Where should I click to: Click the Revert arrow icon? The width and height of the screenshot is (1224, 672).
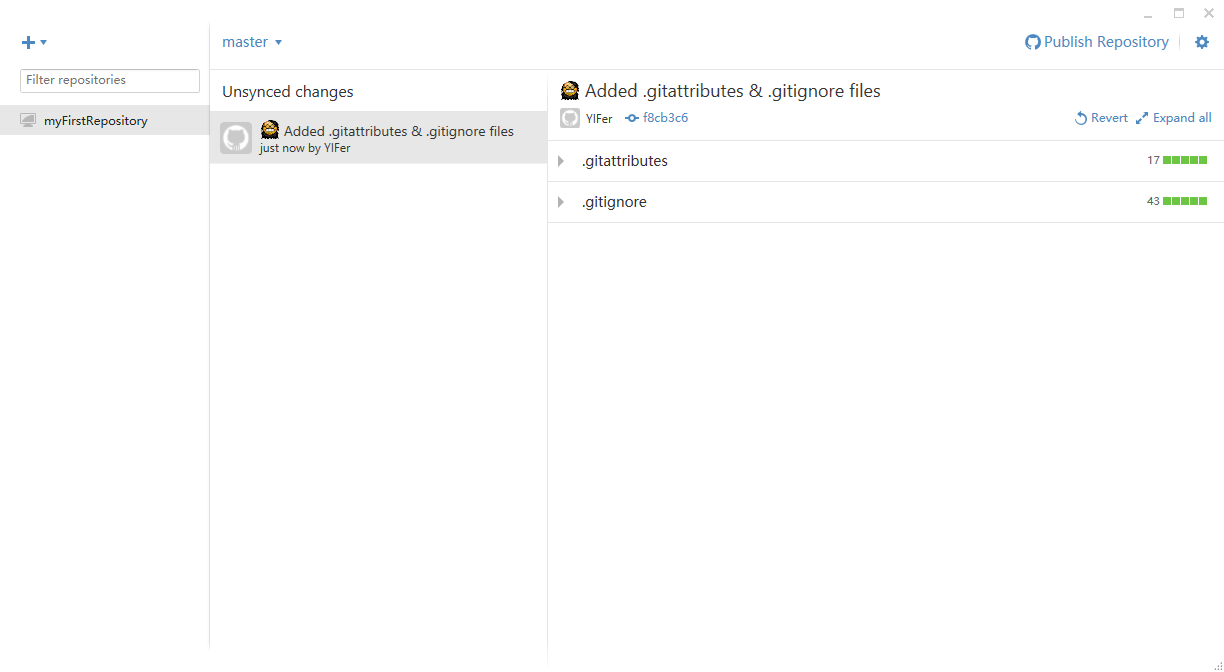pyautogui.click(x=1081, y=118)
